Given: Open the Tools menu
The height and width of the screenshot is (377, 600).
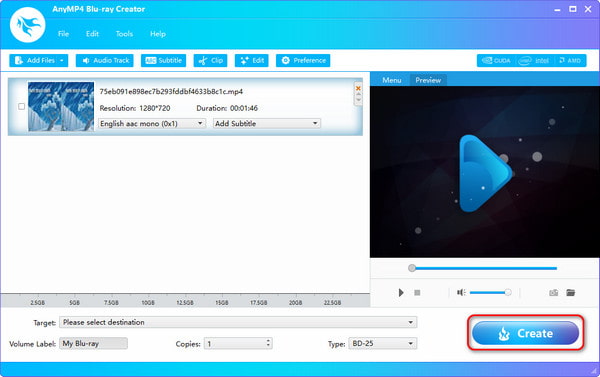Looking at the screenshot, I should (124, 34).
